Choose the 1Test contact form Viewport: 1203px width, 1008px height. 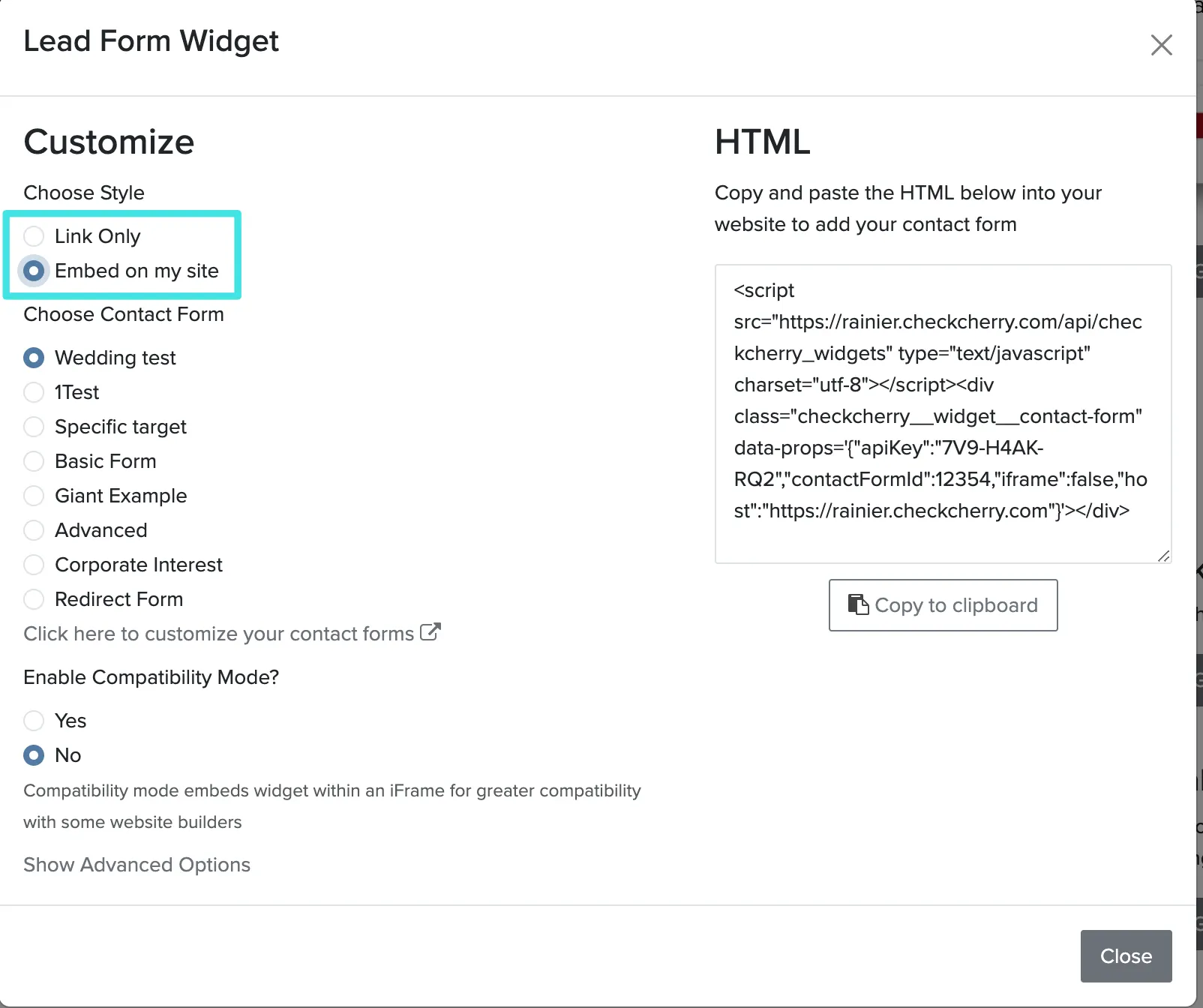click(x=34, y=392)
